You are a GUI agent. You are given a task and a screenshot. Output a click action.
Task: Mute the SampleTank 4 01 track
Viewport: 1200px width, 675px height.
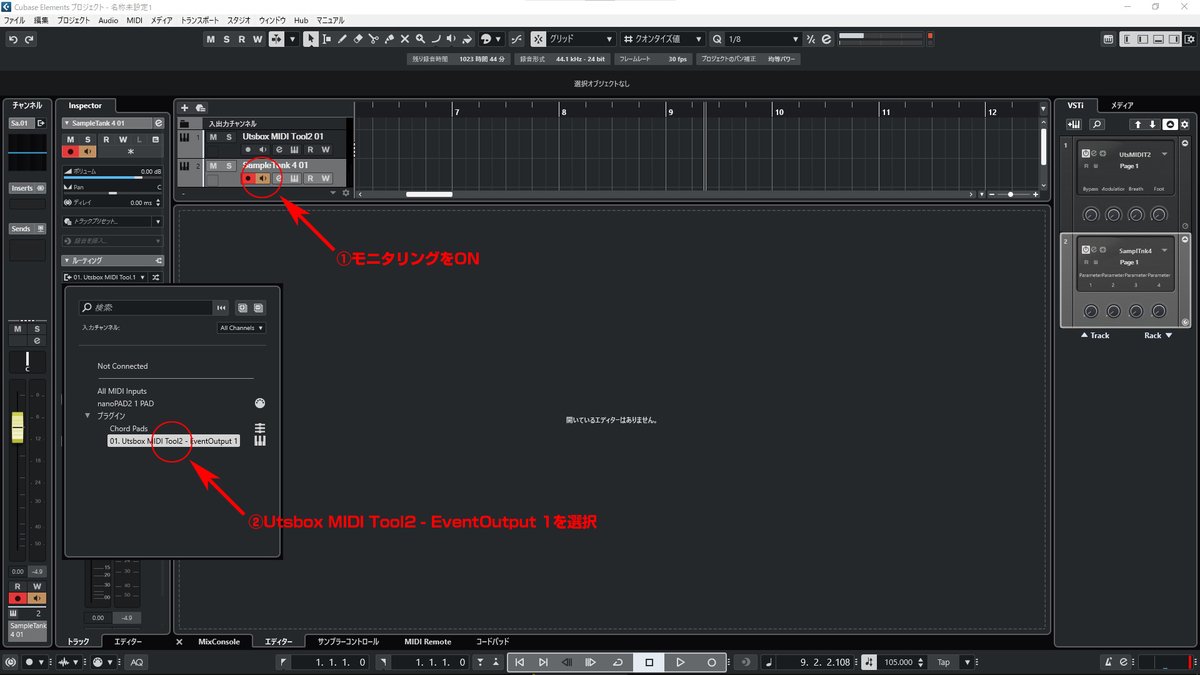[x=213, y=165]
